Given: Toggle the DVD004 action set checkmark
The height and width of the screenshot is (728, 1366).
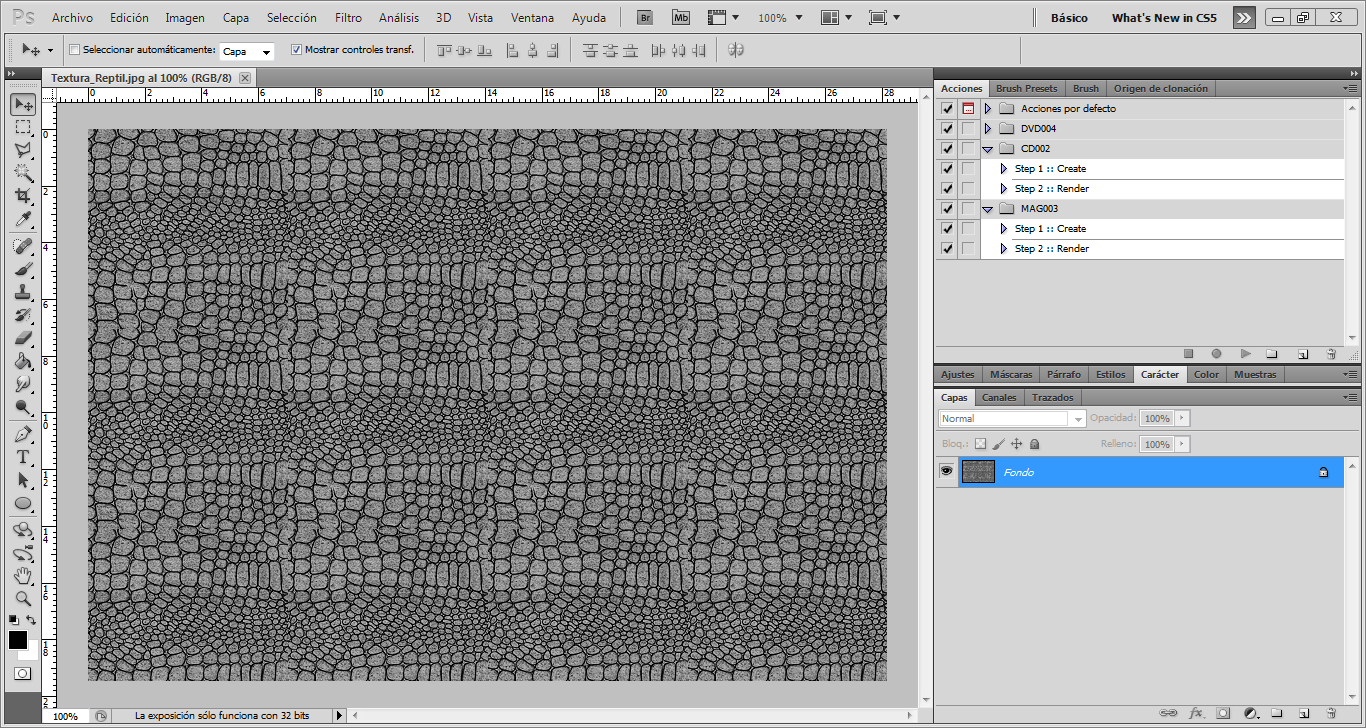Looking at the screenshot, I should pos(947,128).
